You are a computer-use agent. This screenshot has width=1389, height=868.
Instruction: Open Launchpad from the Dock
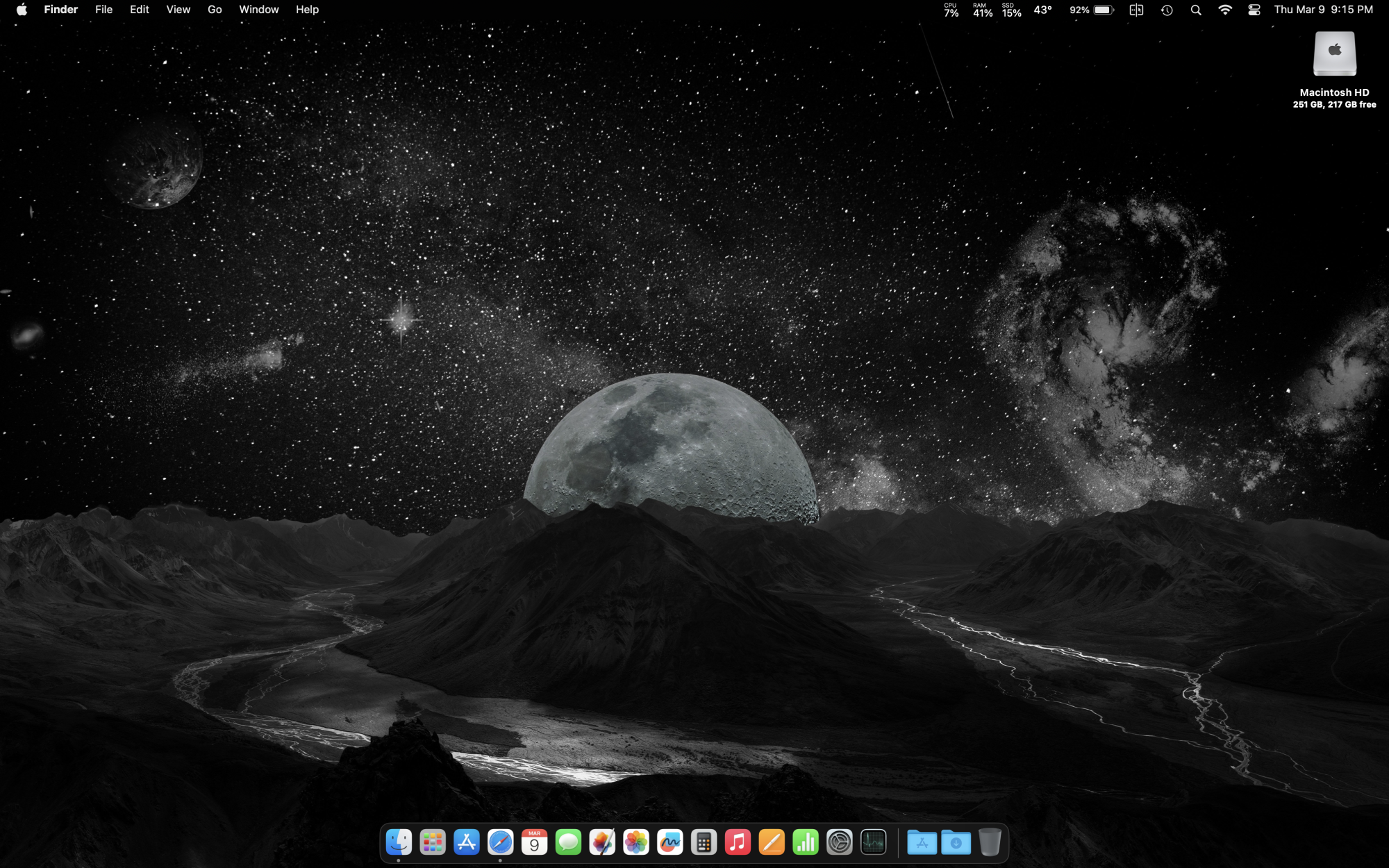(x=433, y=842)
